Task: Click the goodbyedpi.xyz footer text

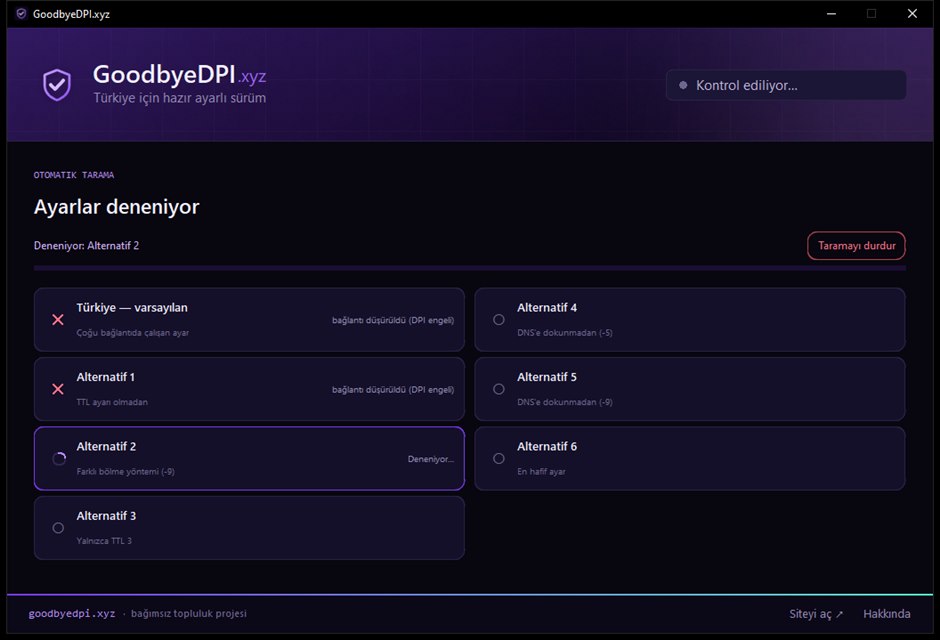Action: pos(72,614)
